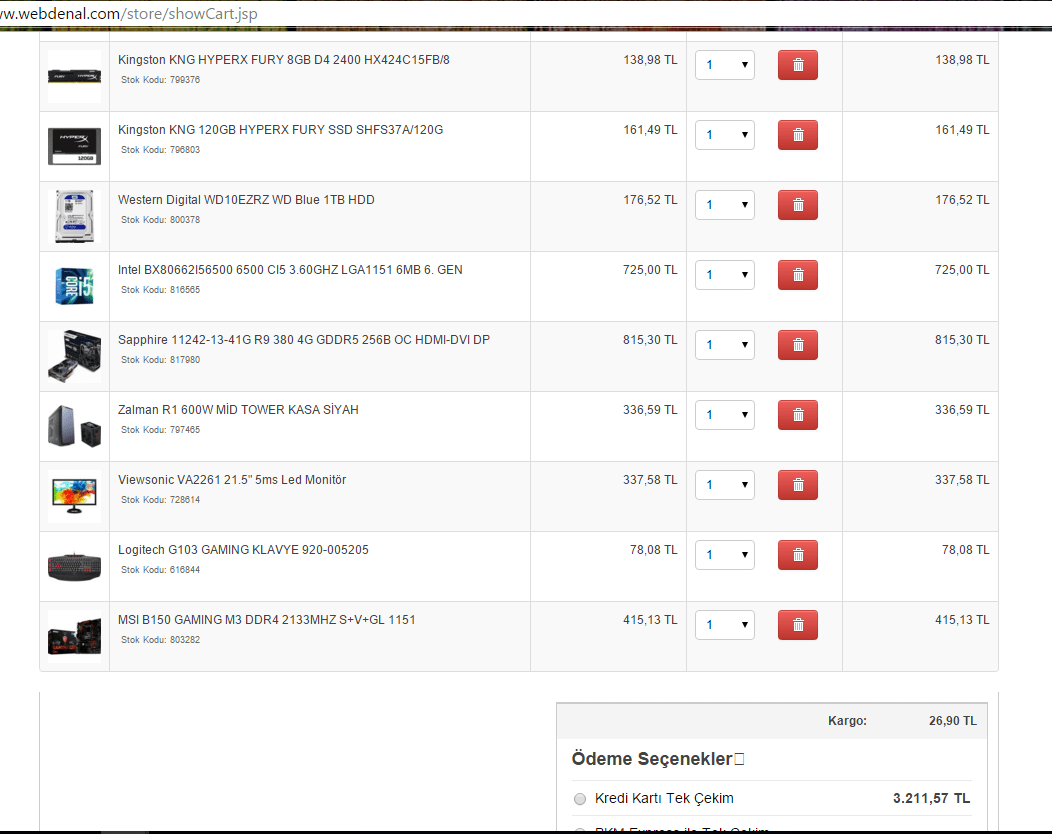View HyperX Fury SSD product thumbnail
Screen dimensions: 1052x834
point(74,146)
